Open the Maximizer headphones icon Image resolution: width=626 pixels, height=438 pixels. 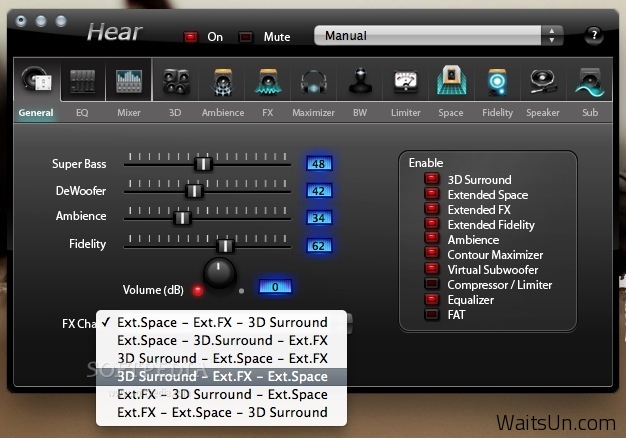point(314,82)
